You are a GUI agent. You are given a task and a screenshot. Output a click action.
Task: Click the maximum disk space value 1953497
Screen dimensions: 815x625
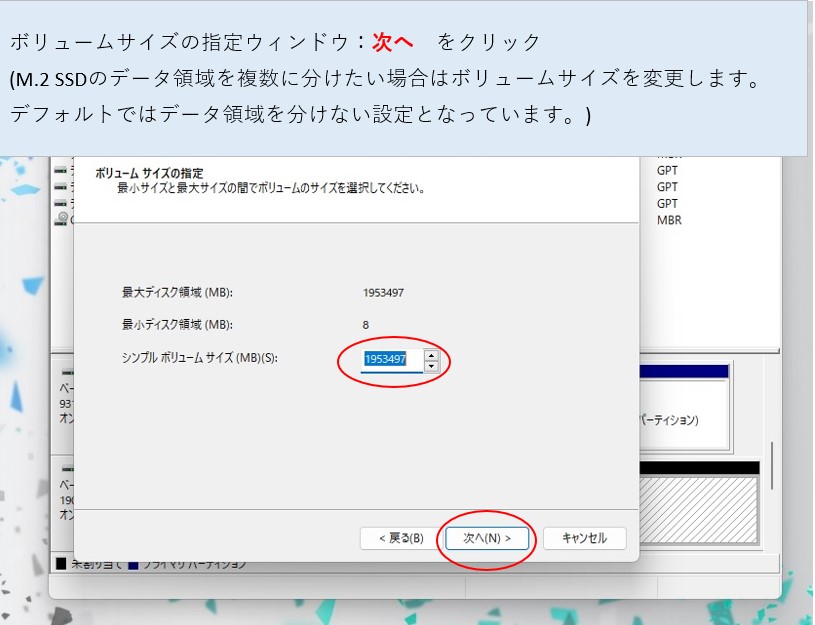tap(384, 293)
